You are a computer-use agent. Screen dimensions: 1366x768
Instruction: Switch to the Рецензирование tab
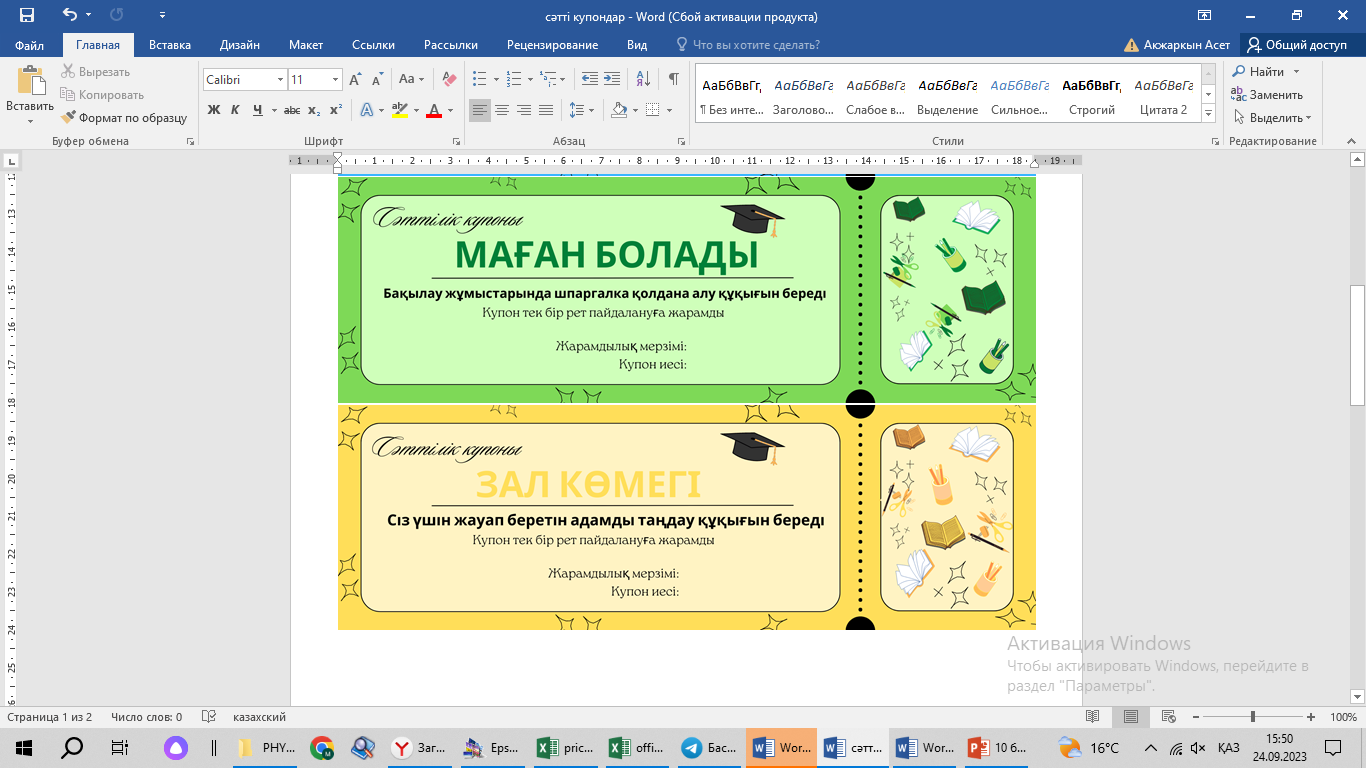pyautogui.click(x=552, y=45)
